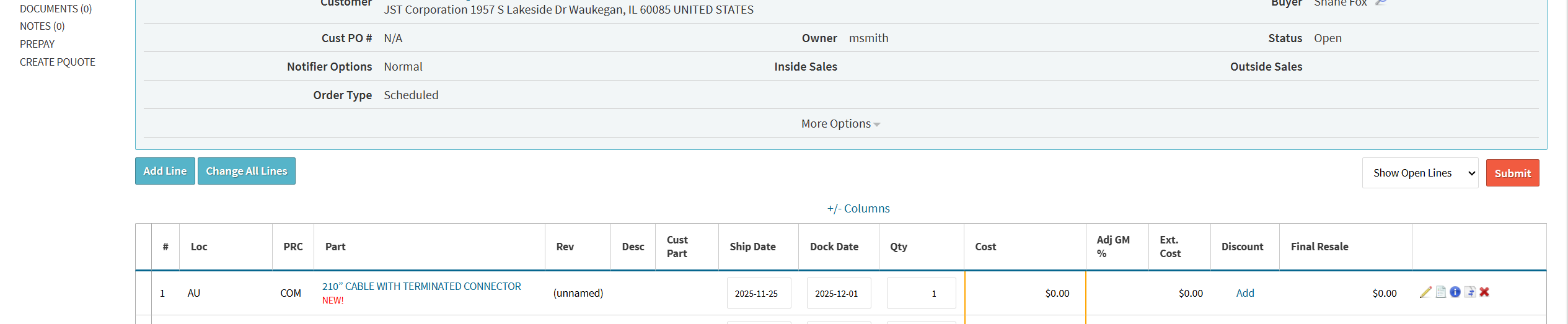The image size is (1568, 324).
Task: Click the Add Line button
Action: pos(165,171)
